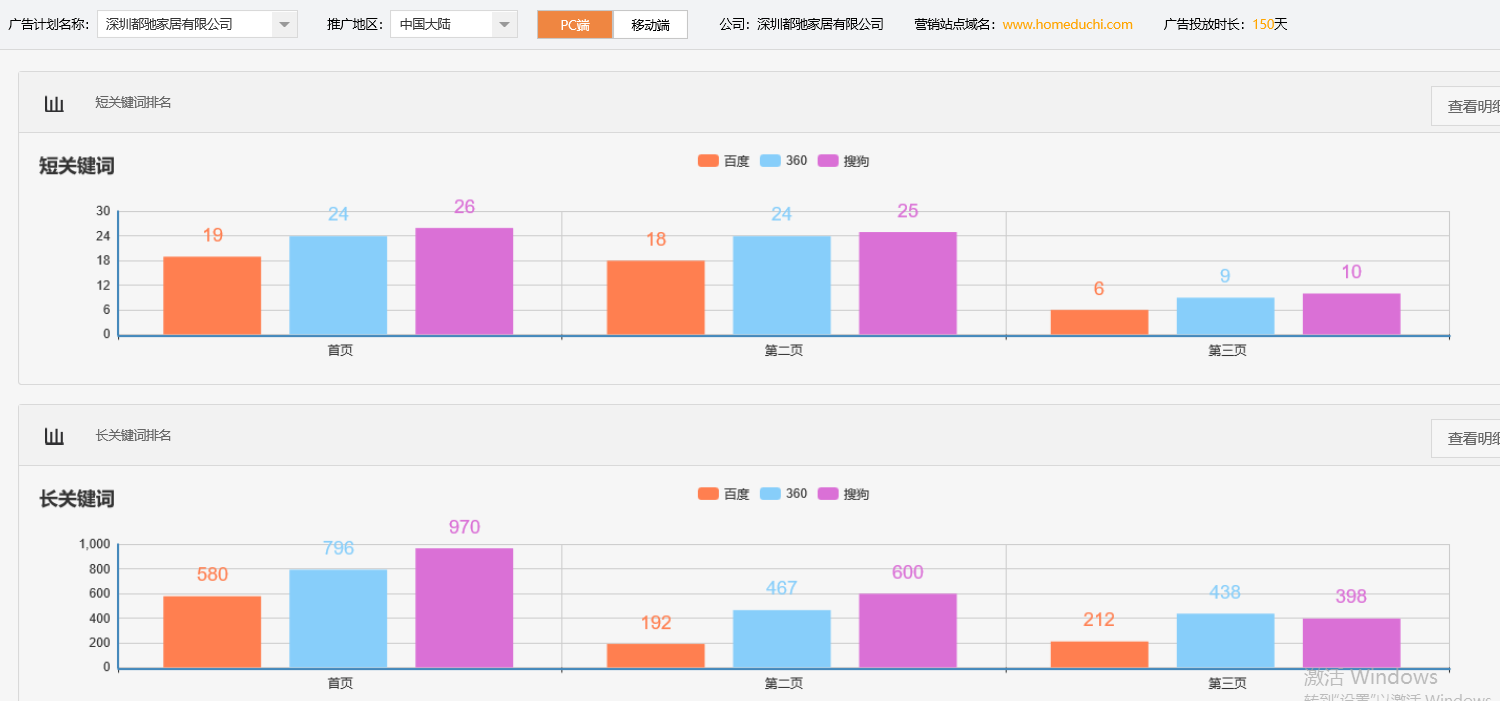
Task: Click the 百度 首页 bar showing 19
Action: click(x=212, y=296)
